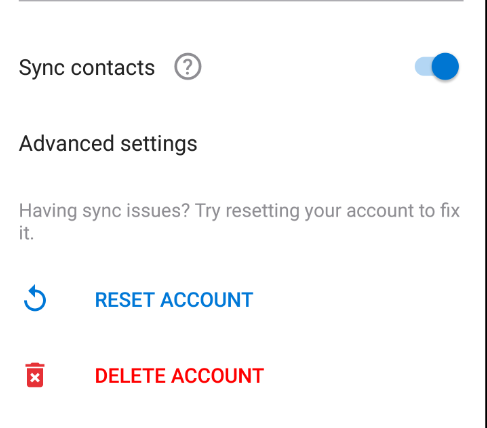Select the word RESET in blue text
This screenshot has height=428, width=487.
point(125,300)
